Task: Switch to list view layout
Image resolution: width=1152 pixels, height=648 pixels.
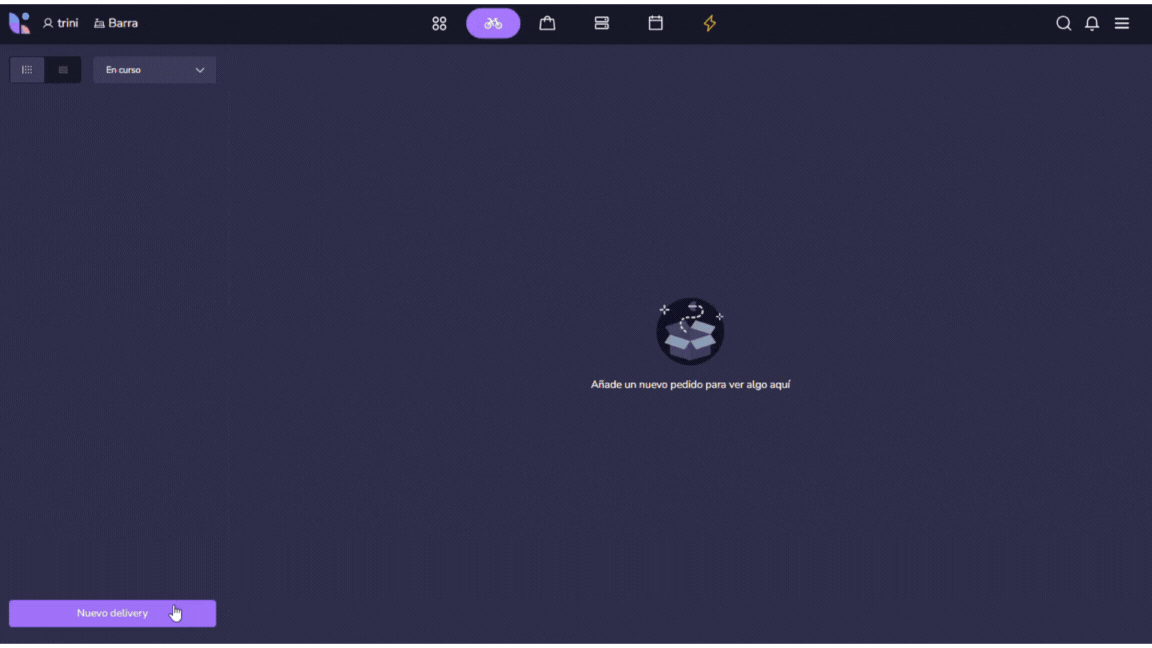Action: [27, 70]
